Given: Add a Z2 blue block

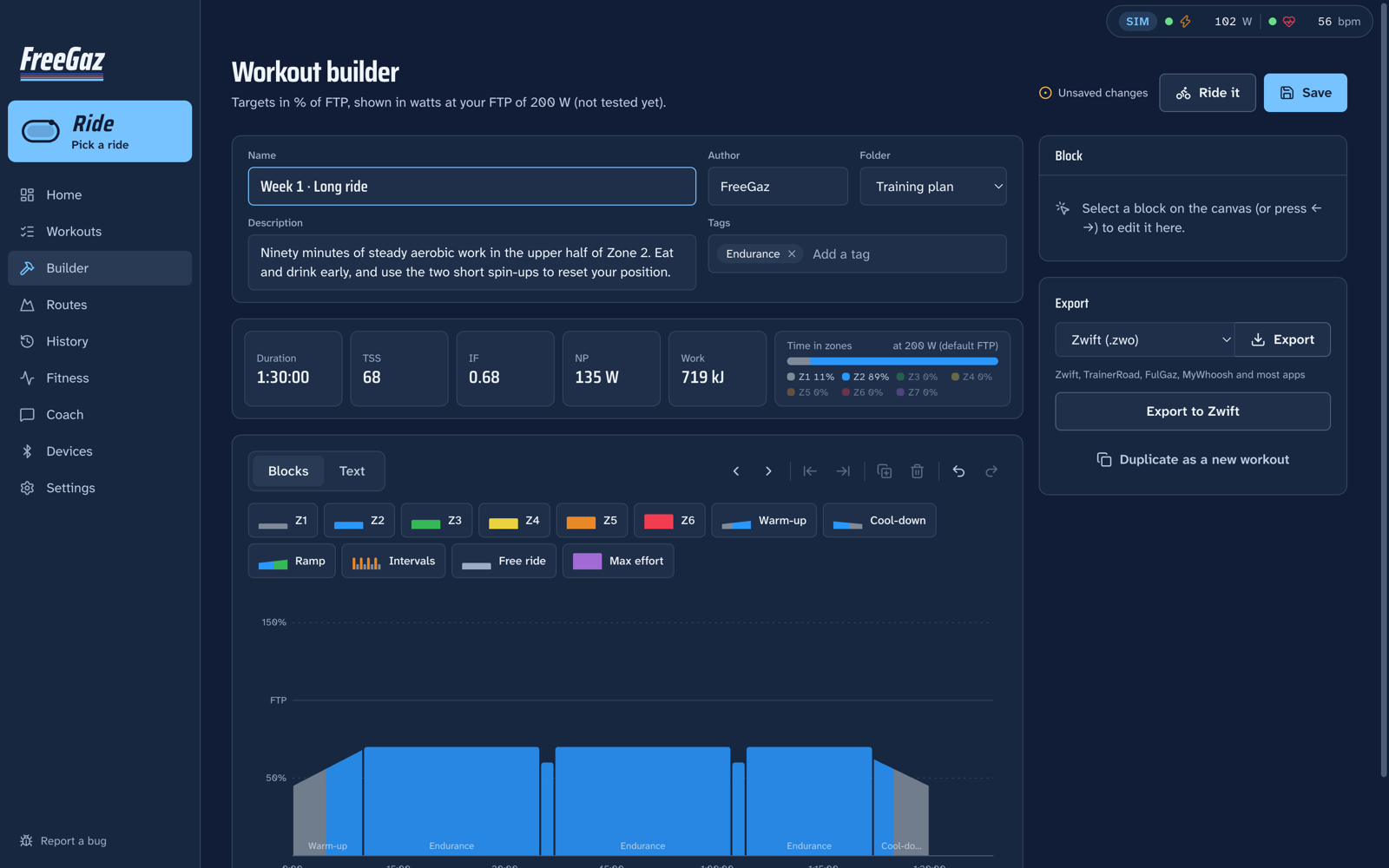Looking at the screenshot, I should pos(359,521).
